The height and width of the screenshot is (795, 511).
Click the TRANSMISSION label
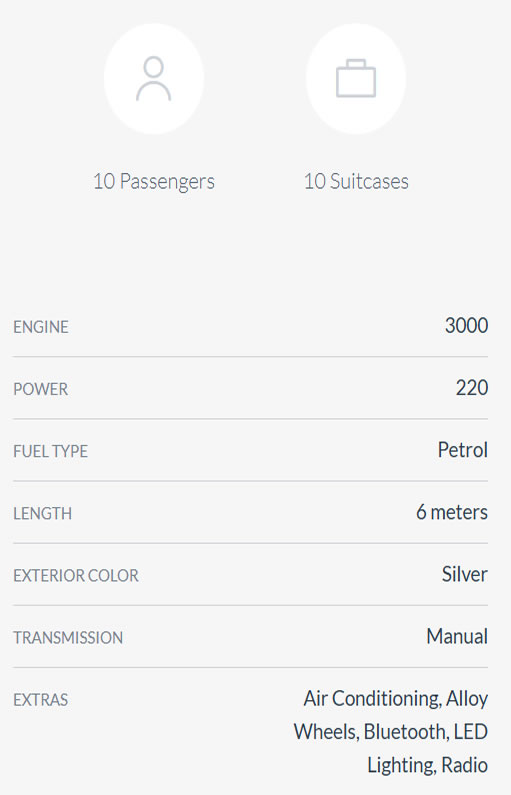point(68,638)
